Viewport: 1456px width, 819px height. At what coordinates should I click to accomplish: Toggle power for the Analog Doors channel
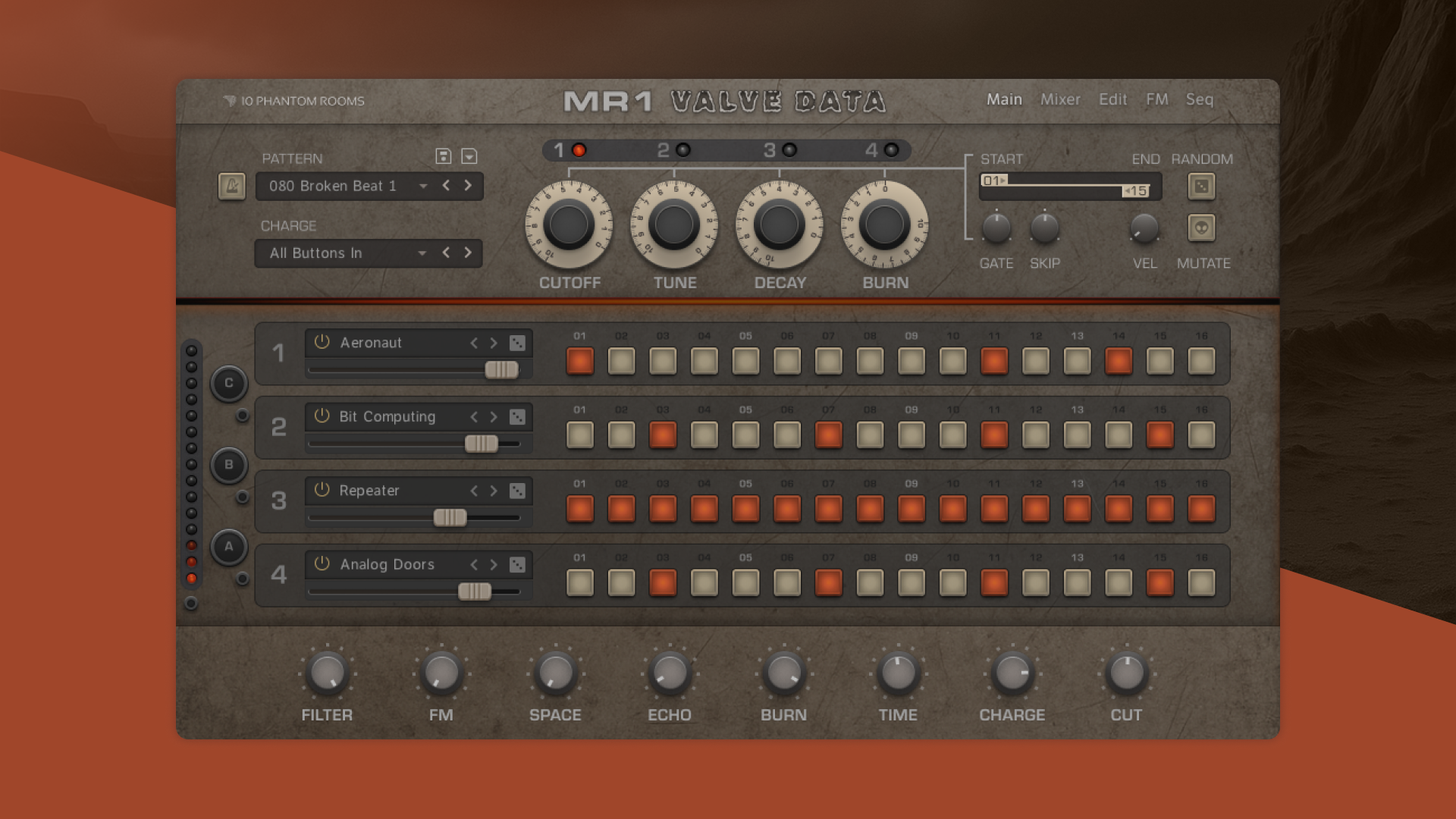coord(322,564)
